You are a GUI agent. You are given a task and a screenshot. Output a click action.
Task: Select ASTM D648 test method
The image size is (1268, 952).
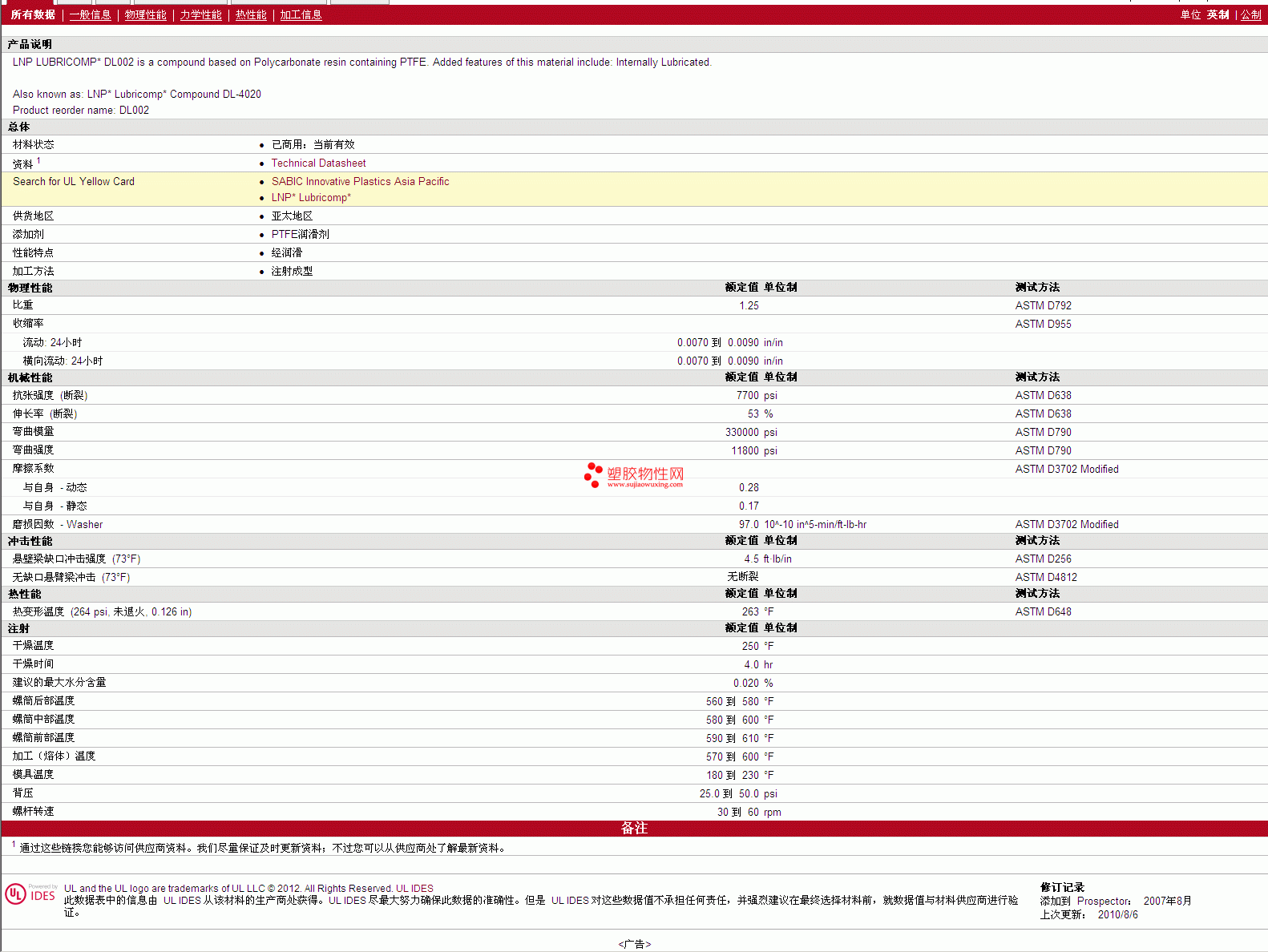point(1043,611)
